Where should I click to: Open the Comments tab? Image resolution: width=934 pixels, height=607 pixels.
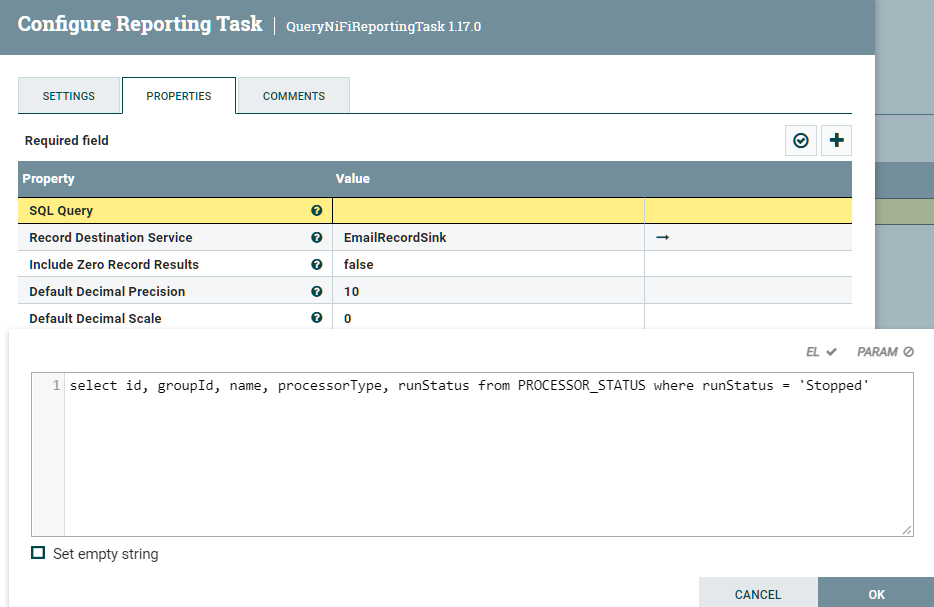tap(294, 96)
